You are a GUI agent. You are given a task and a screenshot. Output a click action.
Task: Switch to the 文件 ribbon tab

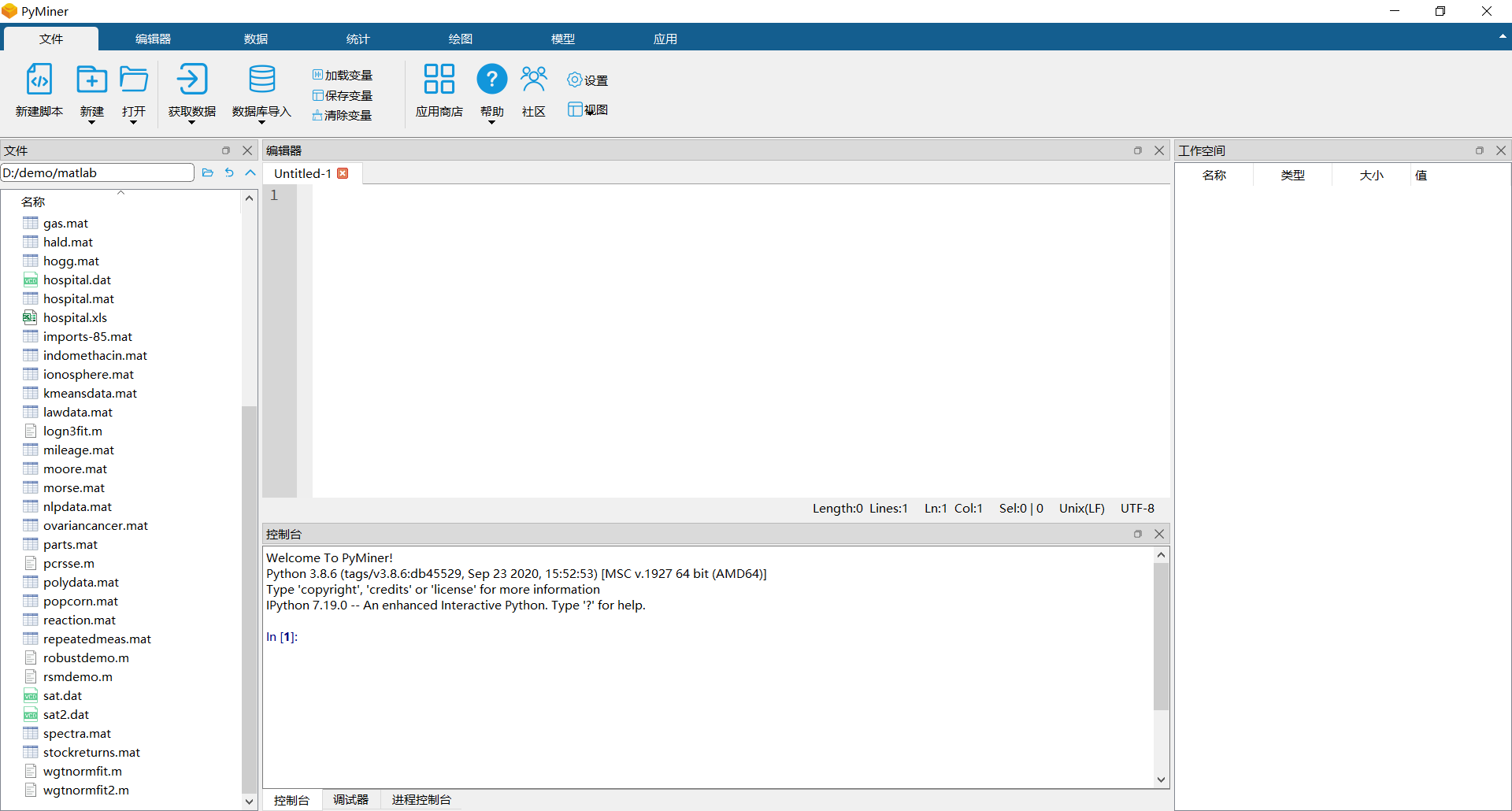51,39
